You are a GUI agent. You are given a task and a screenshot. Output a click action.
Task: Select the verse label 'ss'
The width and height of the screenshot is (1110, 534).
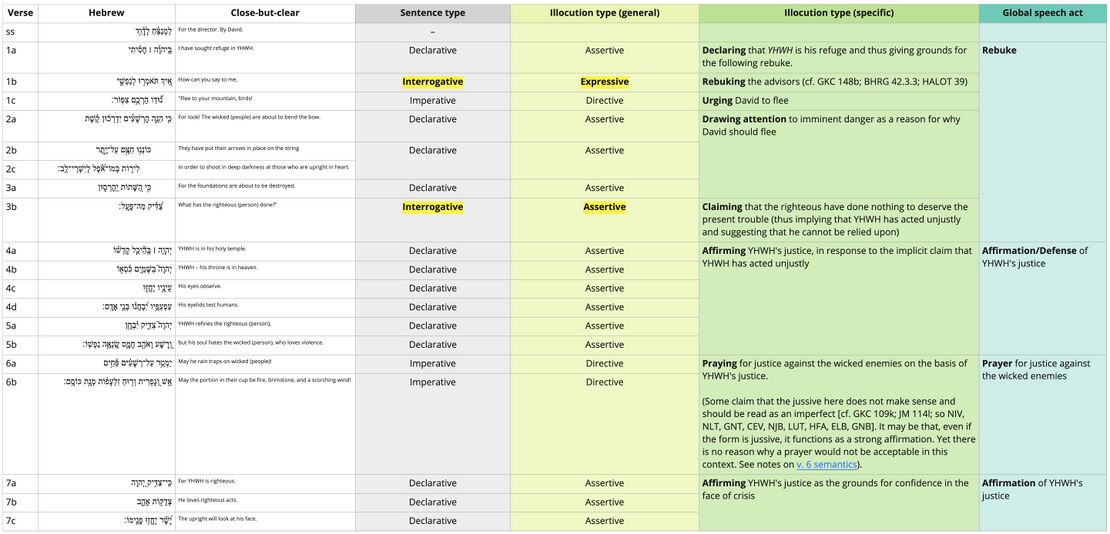pos(10,32)
